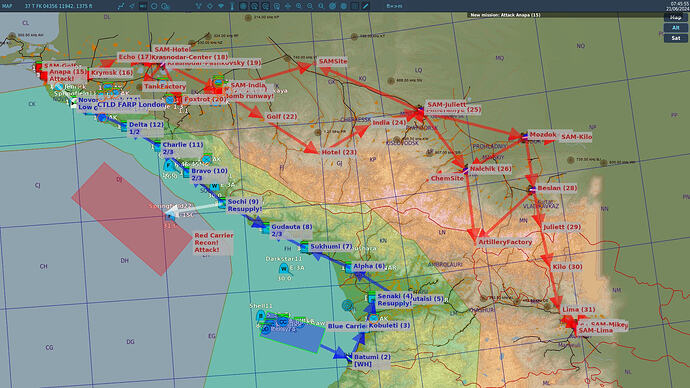Click the TankFactory label
Image resolution: width=690 pixels, height=388 pixels.
(x=165, y=87)
